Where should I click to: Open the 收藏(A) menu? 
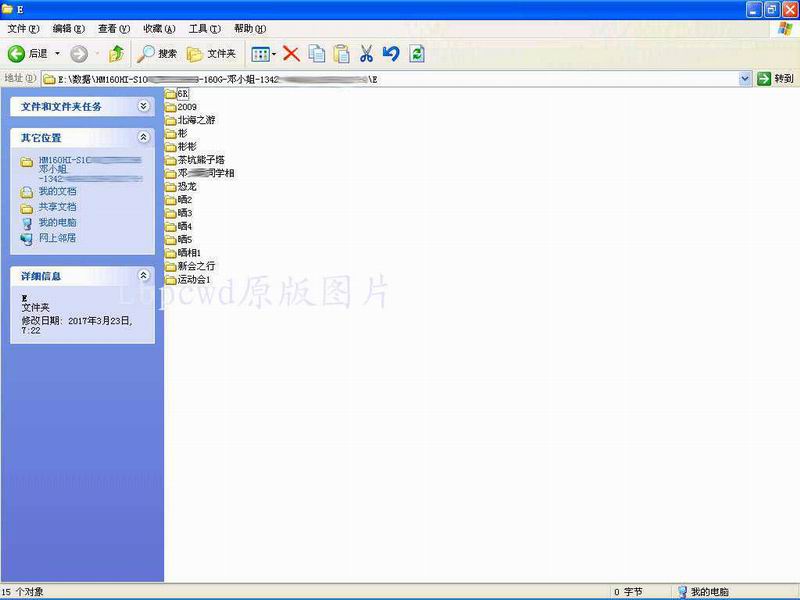(159, 29)
